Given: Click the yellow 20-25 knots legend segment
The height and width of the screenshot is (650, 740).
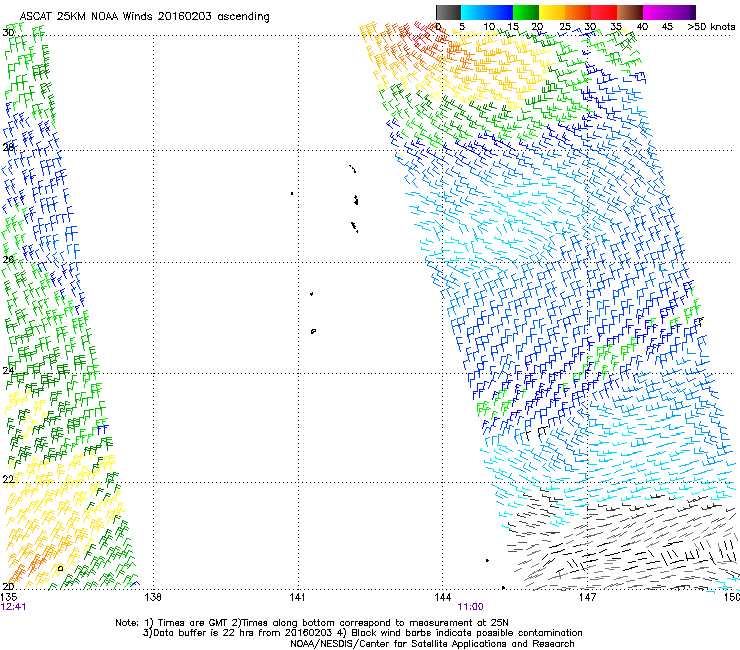Looking at the screenshot, I should click(x=552, y=12).
